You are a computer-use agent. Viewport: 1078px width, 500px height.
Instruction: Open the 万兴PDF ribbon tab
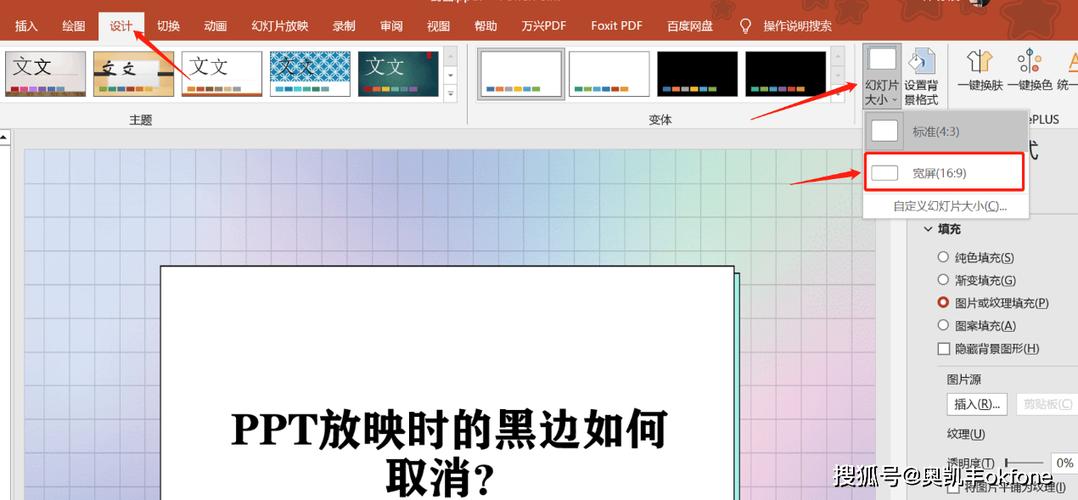[x=544, y=26]
